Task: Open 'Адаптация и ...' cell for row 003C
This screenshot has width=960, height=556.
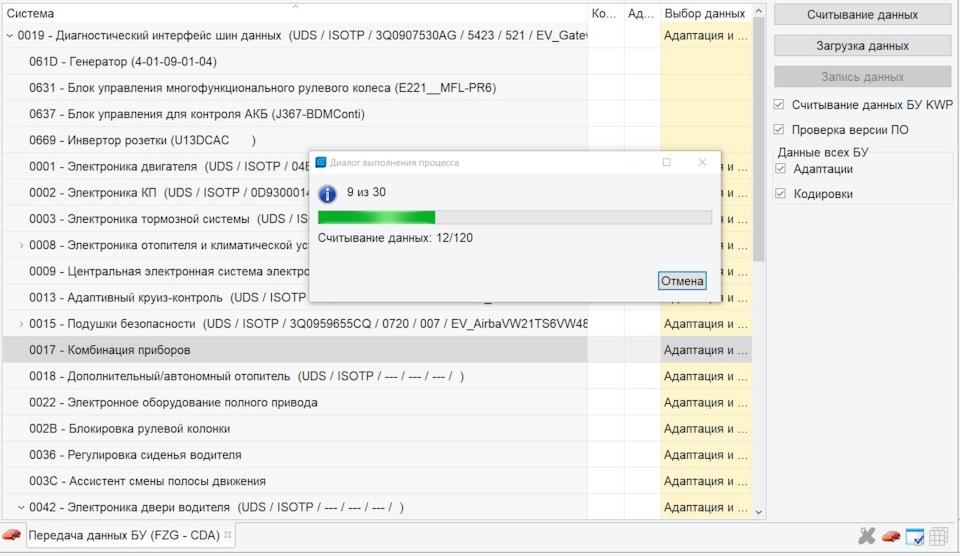Action: coord(706,481)
